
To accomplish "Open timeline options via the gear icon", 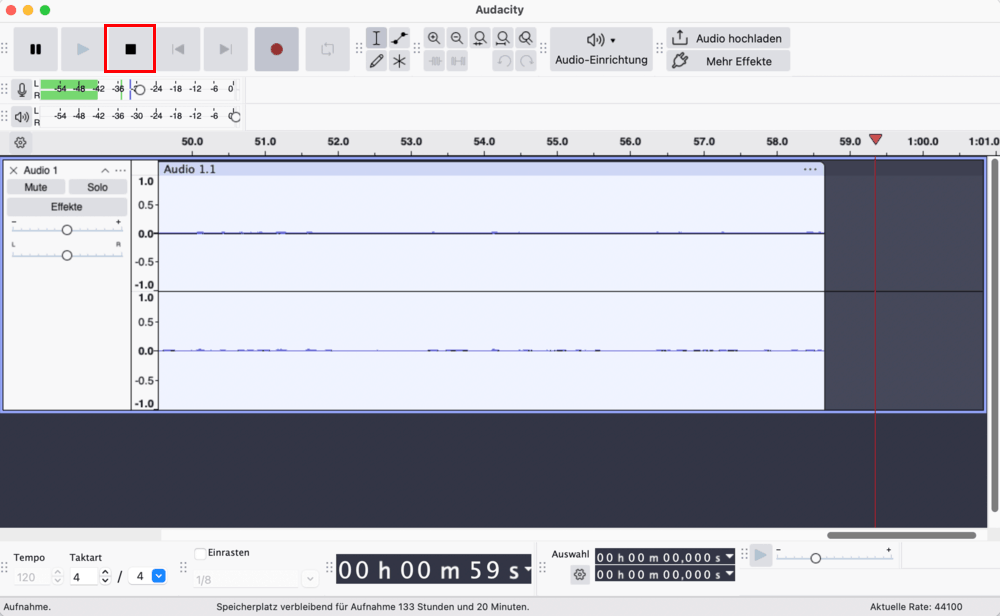I will (20, 142).
